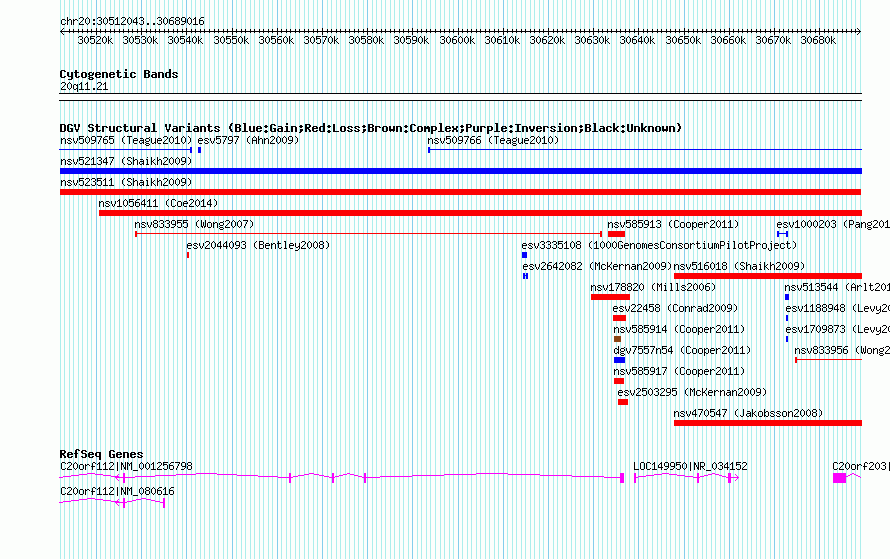Click the nsv523511 (Shaikh2009) red loss bar
This screenshot has width=890, height=559.
tap(461, 192)
